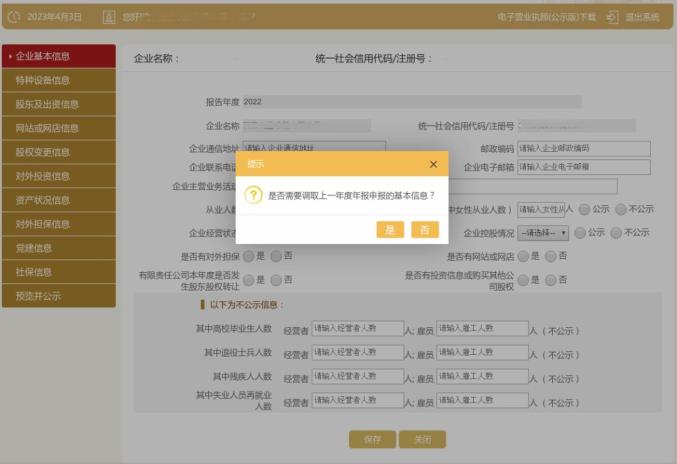This screenshot has height=464, width=677.
Task: Close the 提示 dialog with X
Action: pos(433,164)
